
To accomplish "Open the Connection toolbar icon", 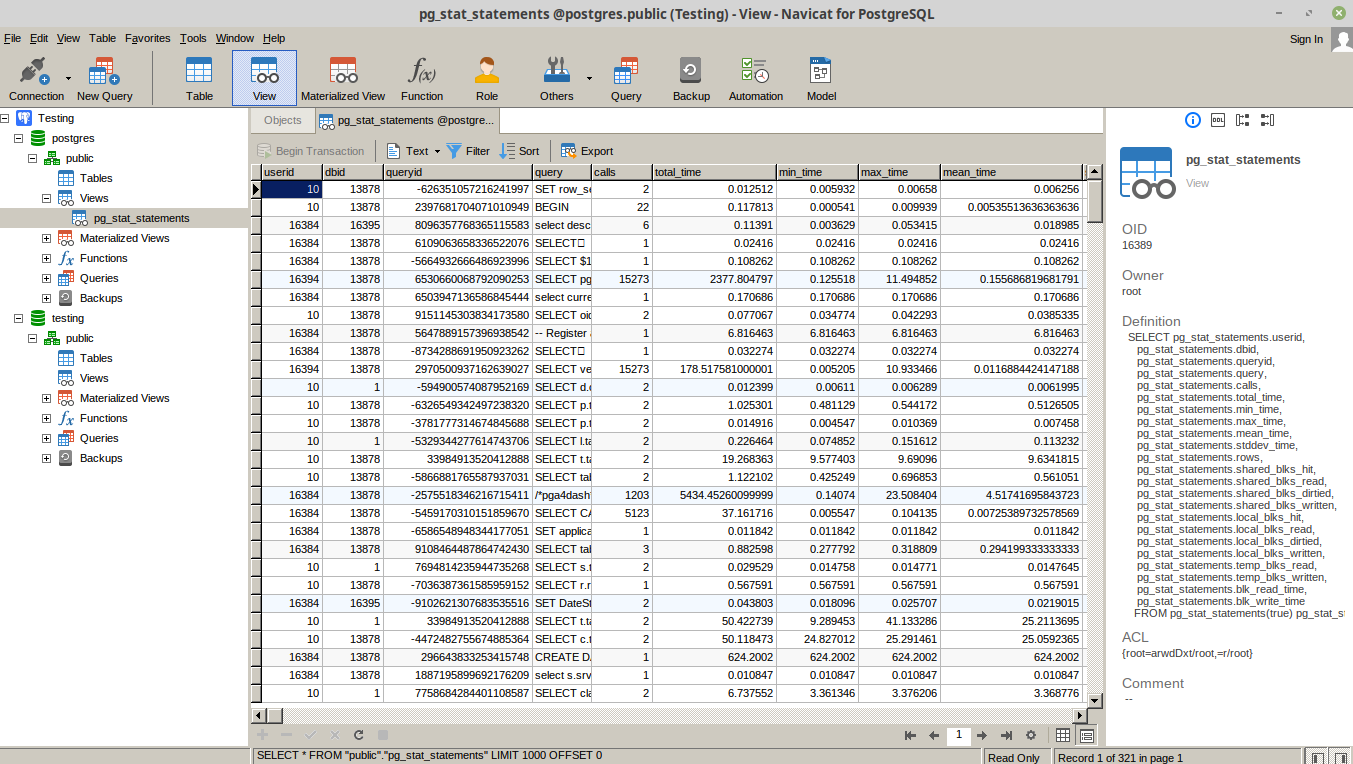I will coord(36,78).
